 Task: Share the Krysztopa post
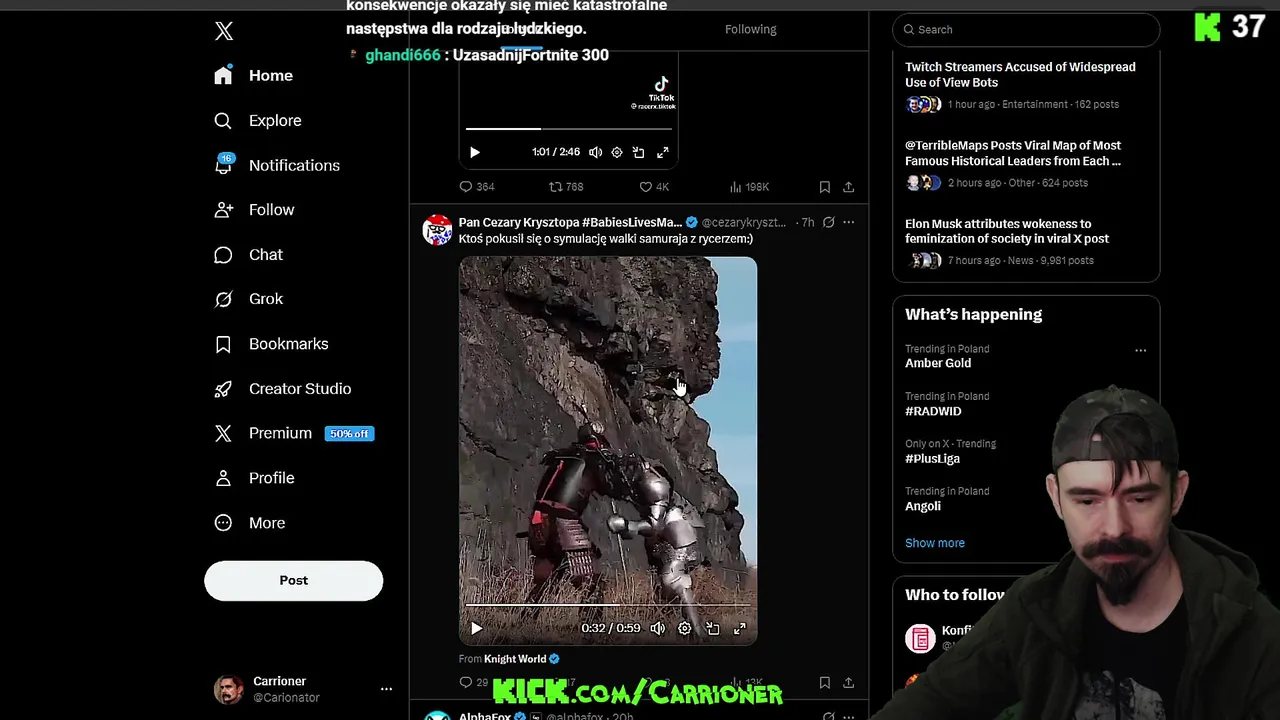click(x=848, y=682)
